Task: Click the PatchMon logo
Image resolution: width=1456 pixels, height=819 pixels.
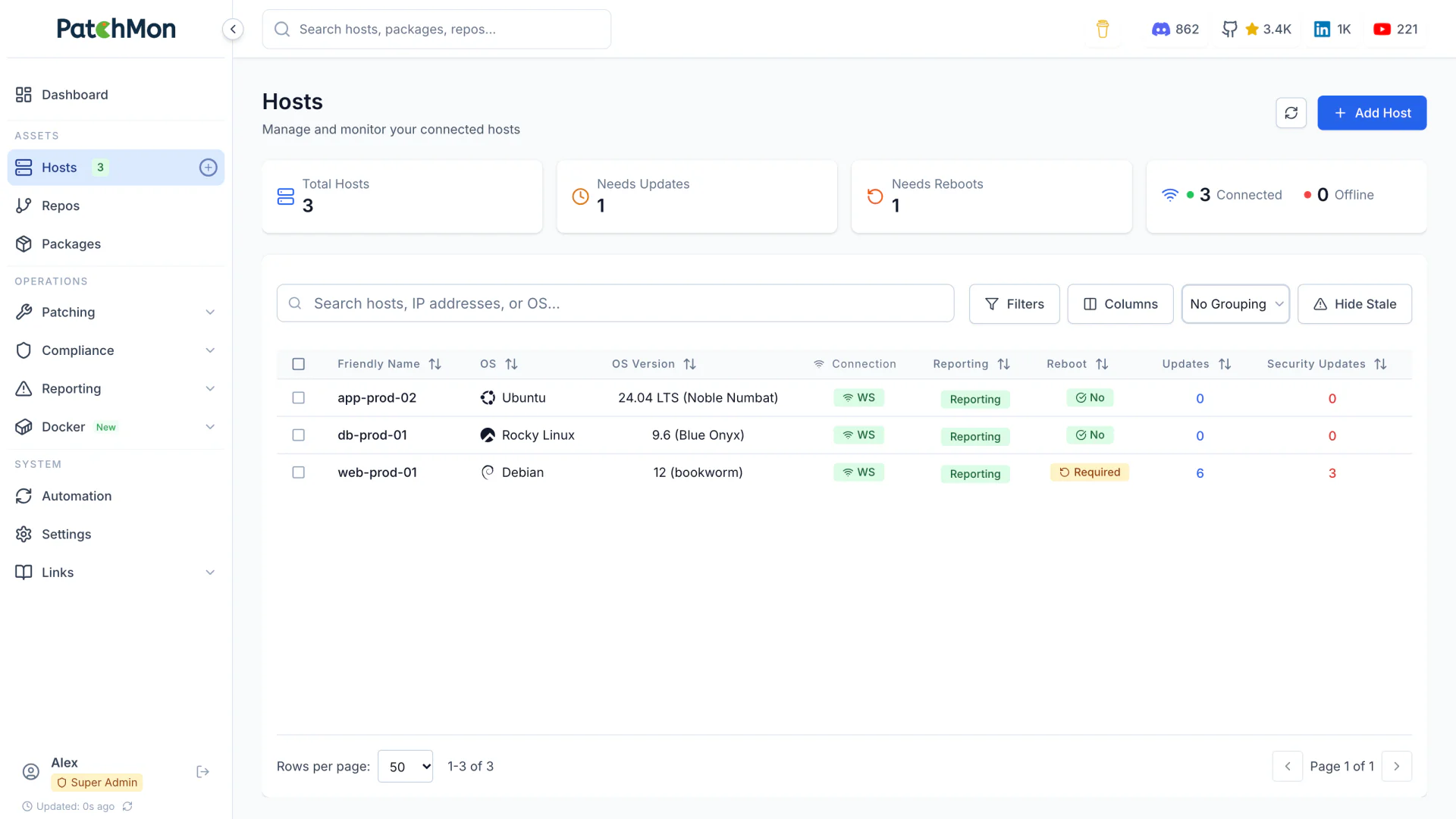Action: pyautogui.click(x=116, y=29)
